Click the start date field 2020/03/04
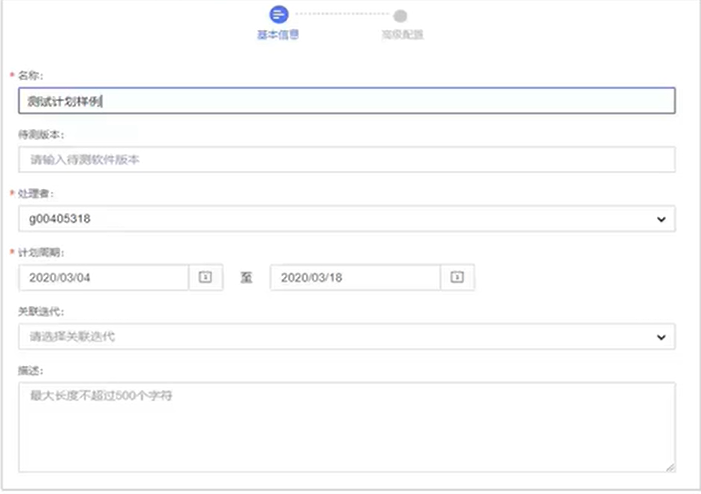 coord(104,278)
